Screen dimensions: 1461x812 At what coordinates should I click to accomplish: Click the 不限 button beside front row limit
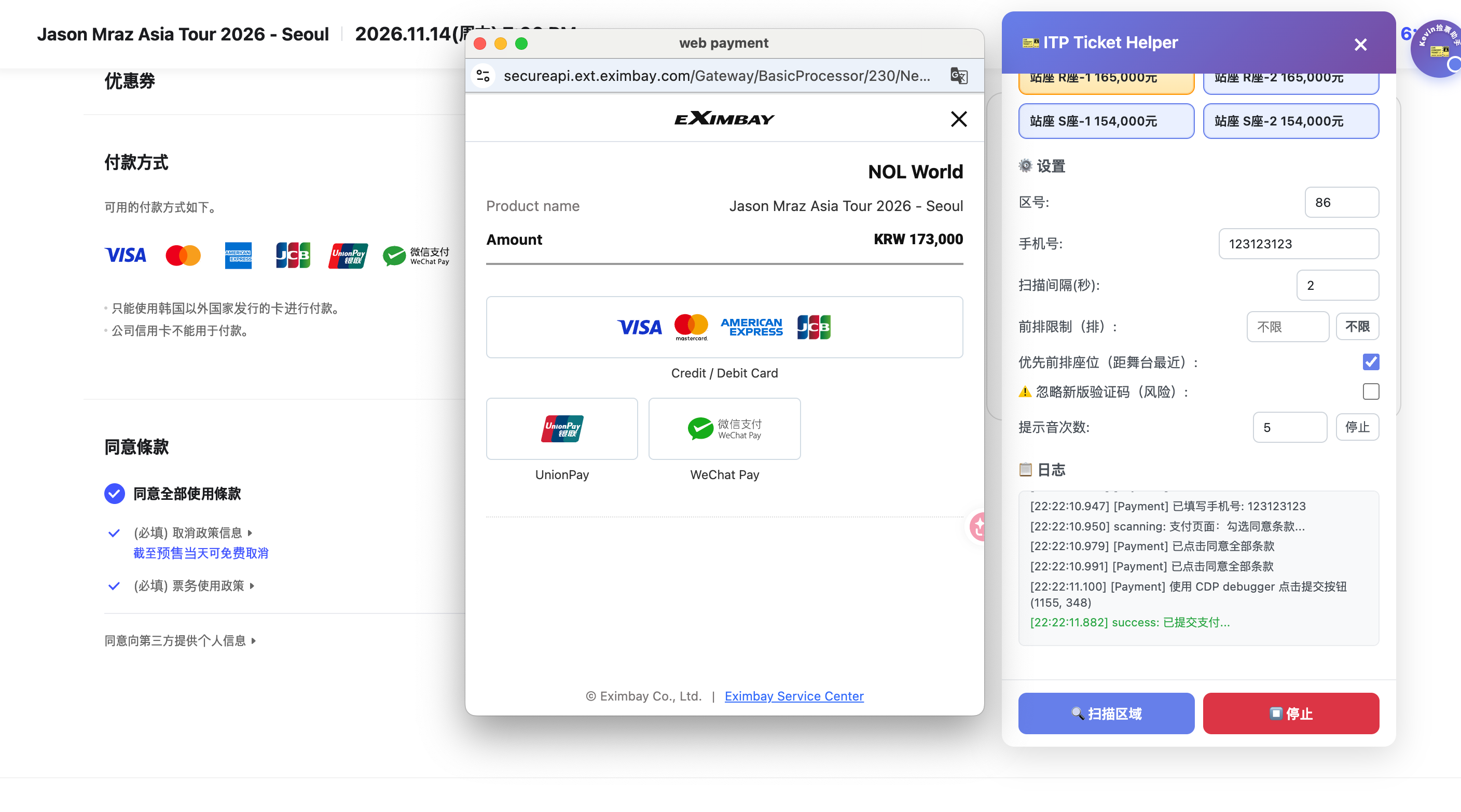click(1357, 326)
